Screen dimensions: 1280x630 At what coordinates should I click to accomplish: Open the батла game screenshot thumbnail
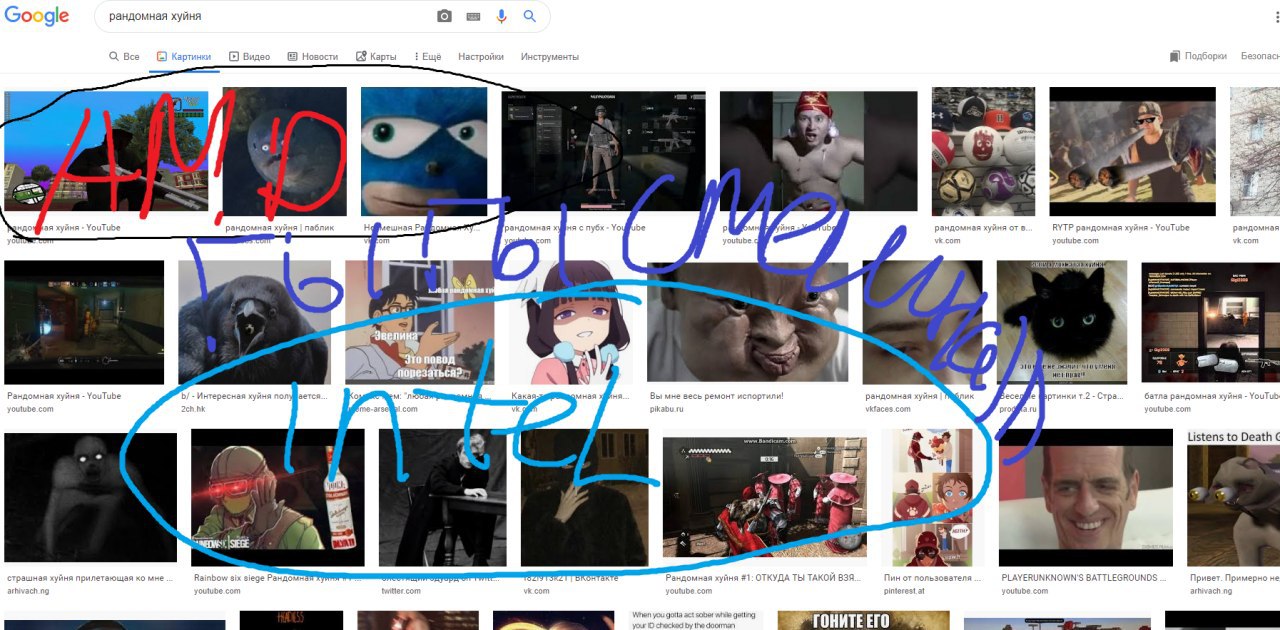point(1211,323)
